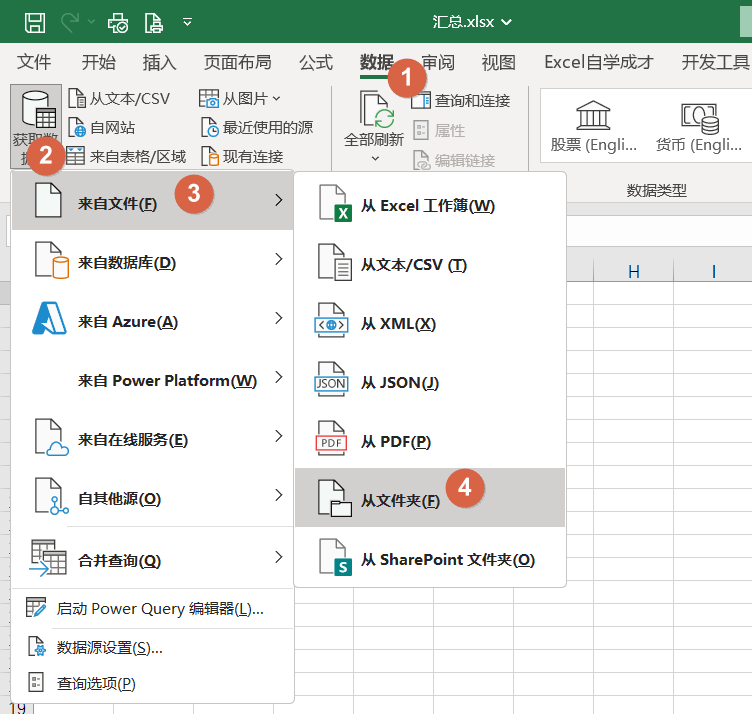
Task: Click 从文本/CSV in the ribbon
Action: [119, 99]
